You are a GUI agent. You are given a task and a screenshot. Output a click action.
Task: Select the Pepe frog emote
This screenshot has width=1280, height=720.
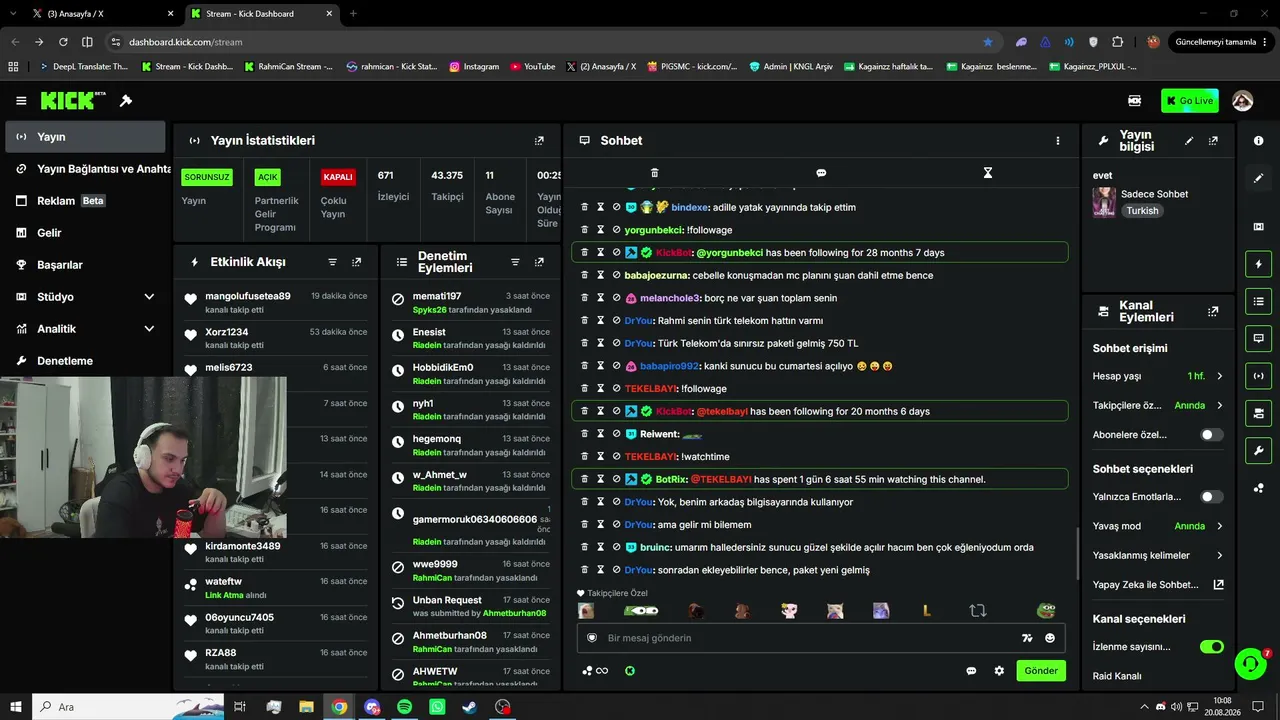1046,611
